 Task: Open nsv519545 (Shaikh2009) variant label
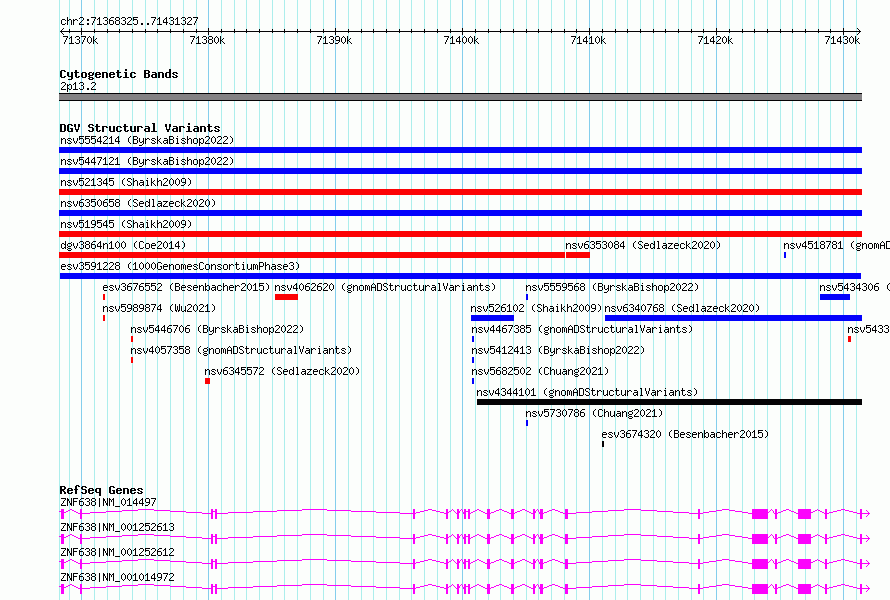tap(126, 224)
